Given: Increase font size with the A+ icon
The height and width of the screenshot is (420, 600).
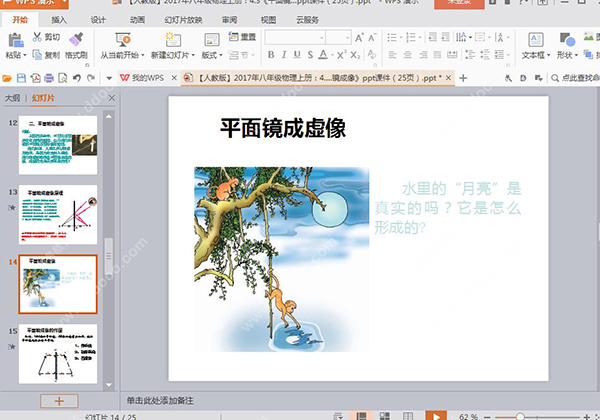Looking at the screenshot, I should (x=359, y=37).
